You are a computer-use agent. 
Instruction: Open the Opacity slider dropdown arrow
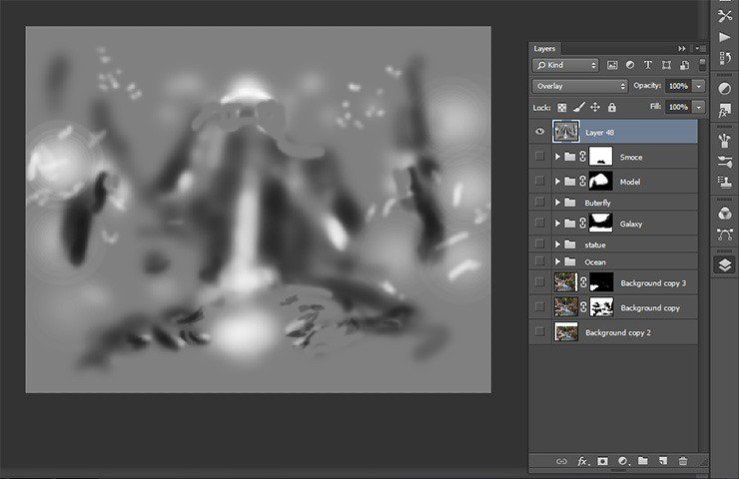click(698, 86)
